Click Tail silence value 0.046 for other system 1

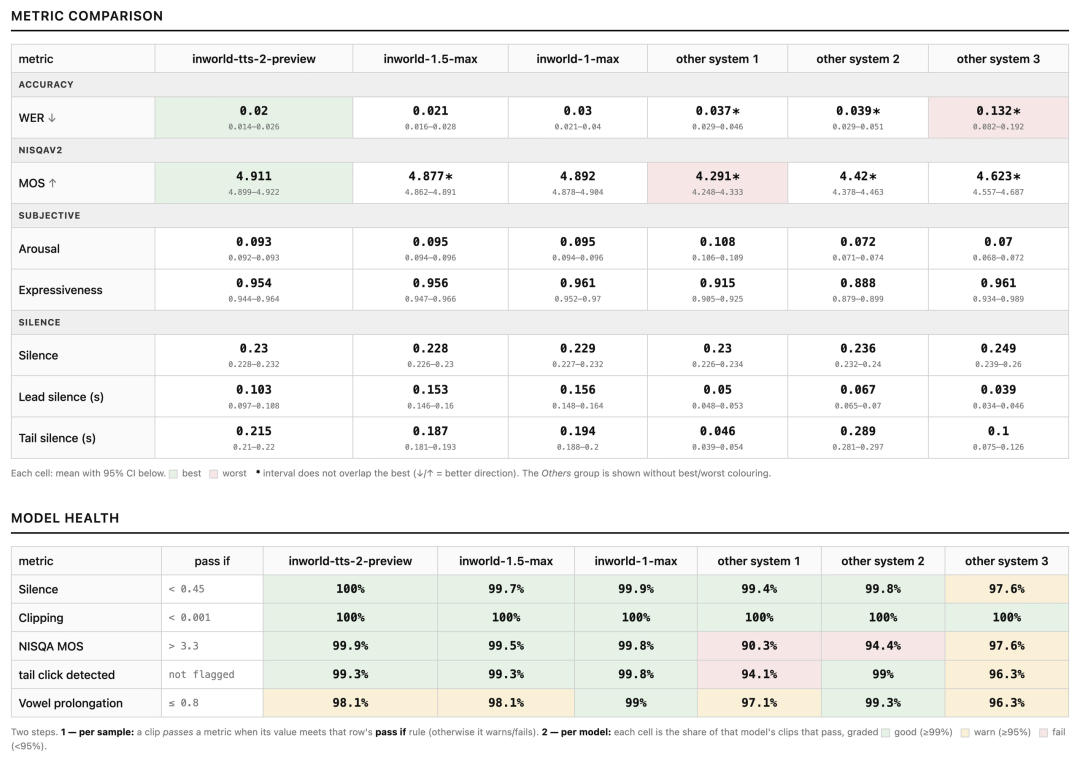(x=717, y=431)
